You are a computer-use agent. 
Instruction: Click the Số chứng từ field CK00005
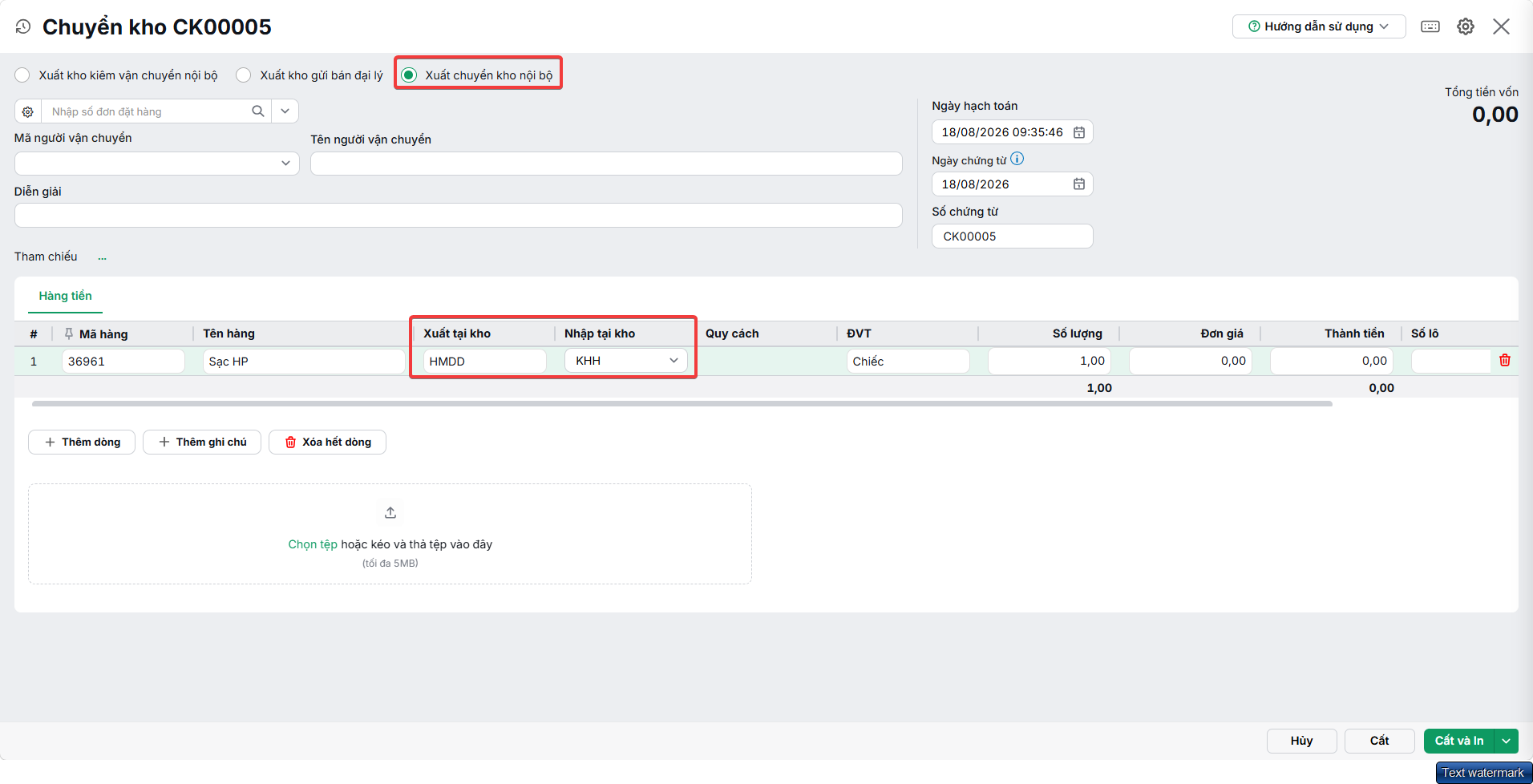[x=1012, y=236]
